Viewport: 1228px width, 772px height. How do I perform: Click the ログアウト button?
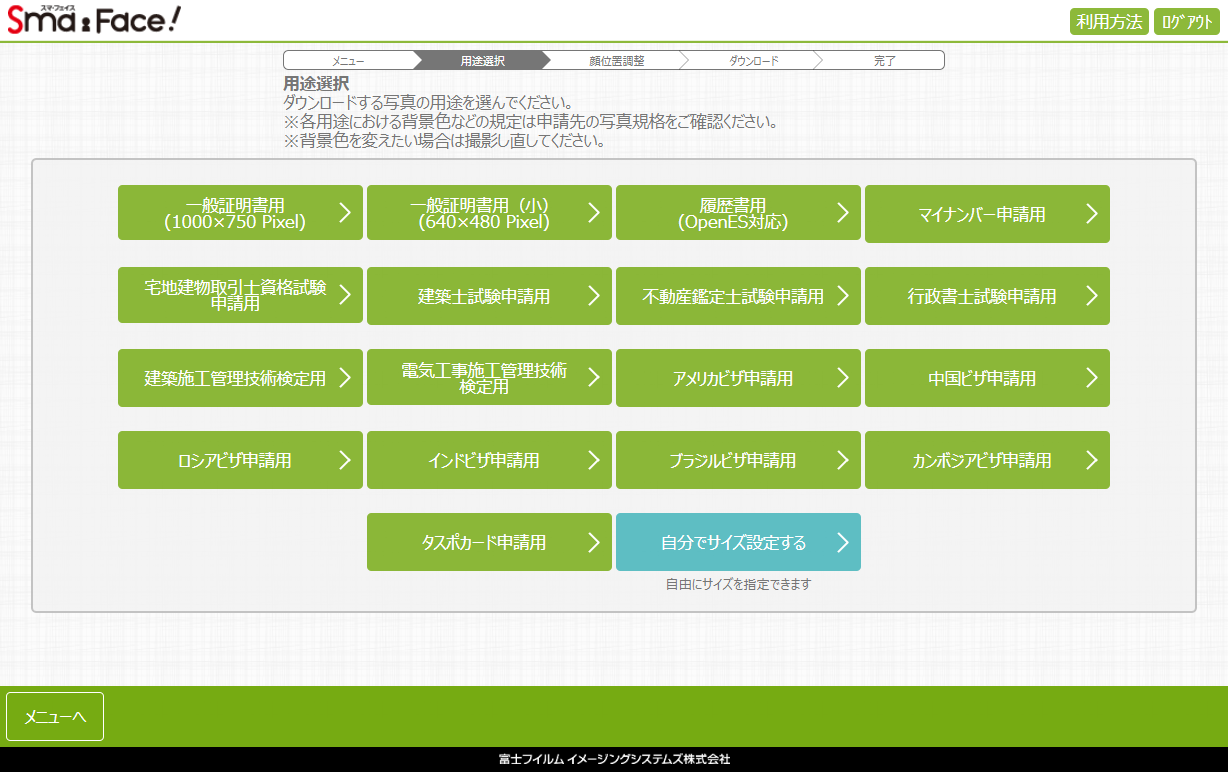[x=1186, y=22]
